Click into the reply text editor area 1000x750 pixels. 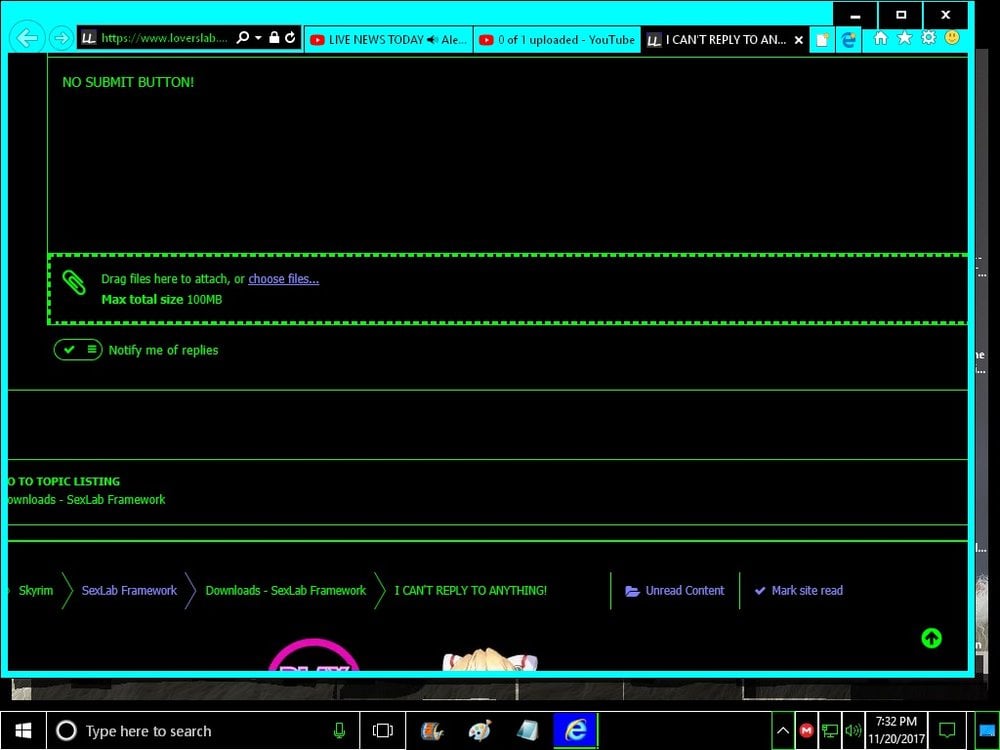(508, 155)
